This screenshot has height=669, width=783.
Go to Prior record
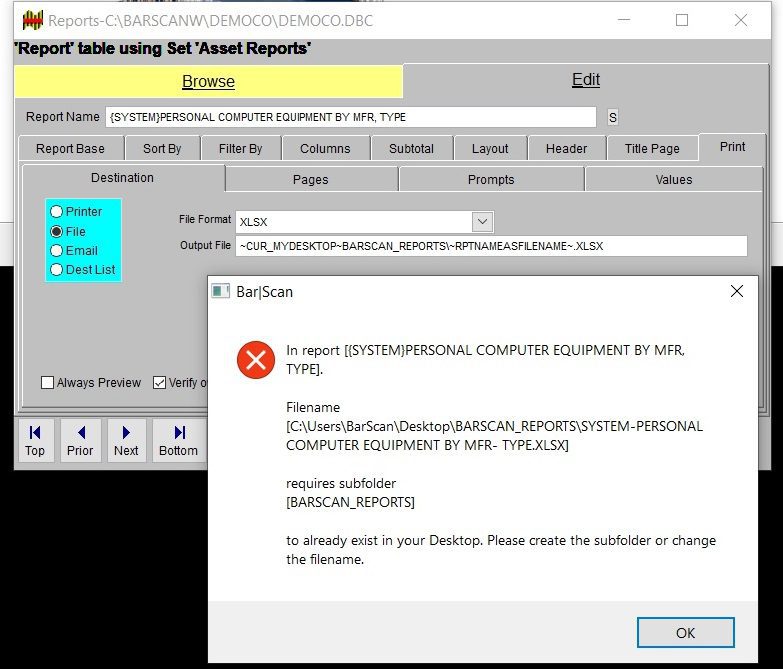(x=80, y=440)
